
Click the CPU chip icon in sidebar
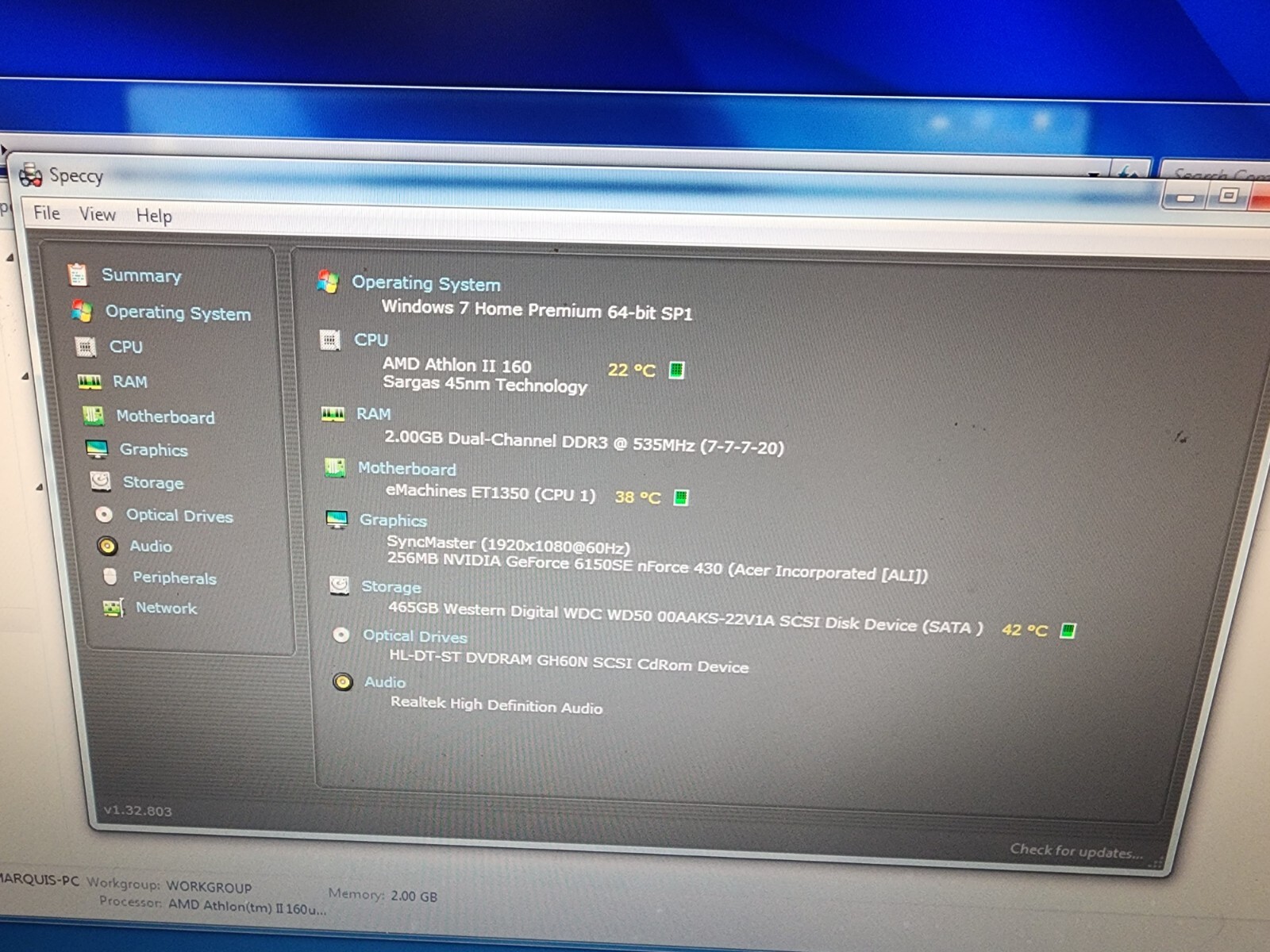(x=85, y=347)
